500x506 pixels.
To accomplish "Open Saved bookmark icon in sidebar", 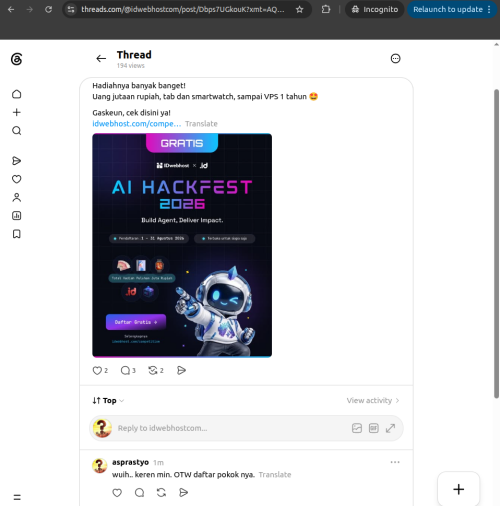I will point(16,234).
